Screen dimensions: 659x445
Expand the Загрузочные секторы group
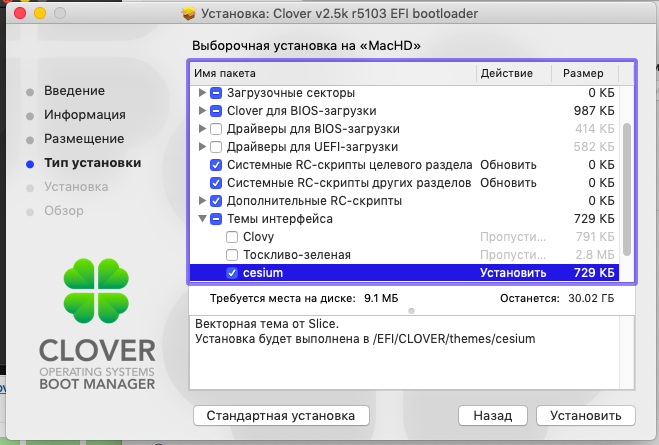(202, 92)
